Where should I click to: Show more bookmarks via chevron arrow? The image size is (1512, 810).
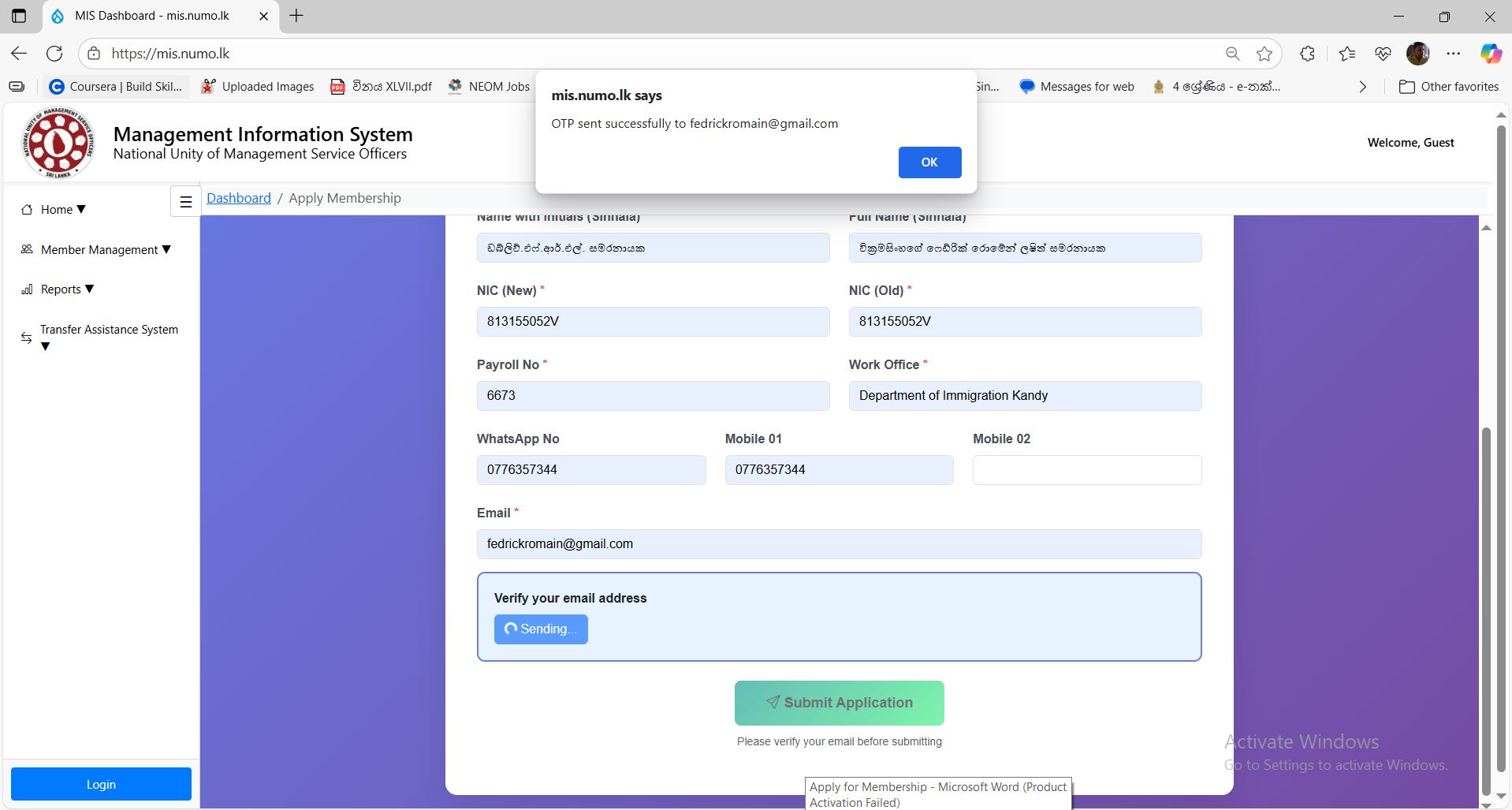tap(1362, 87)
